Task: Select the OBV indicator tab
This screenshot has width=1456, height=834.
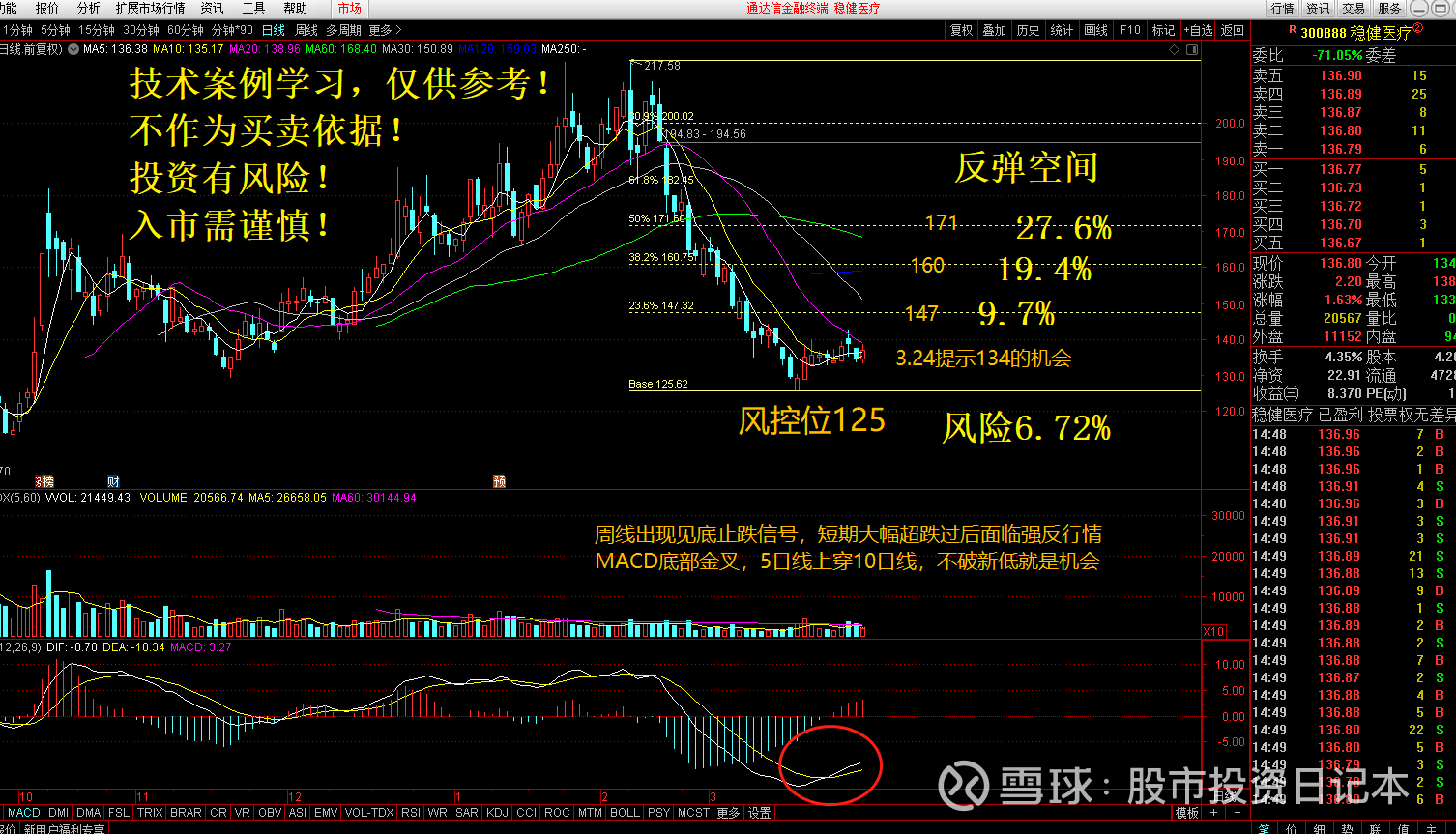Action: tap(270, 813)
